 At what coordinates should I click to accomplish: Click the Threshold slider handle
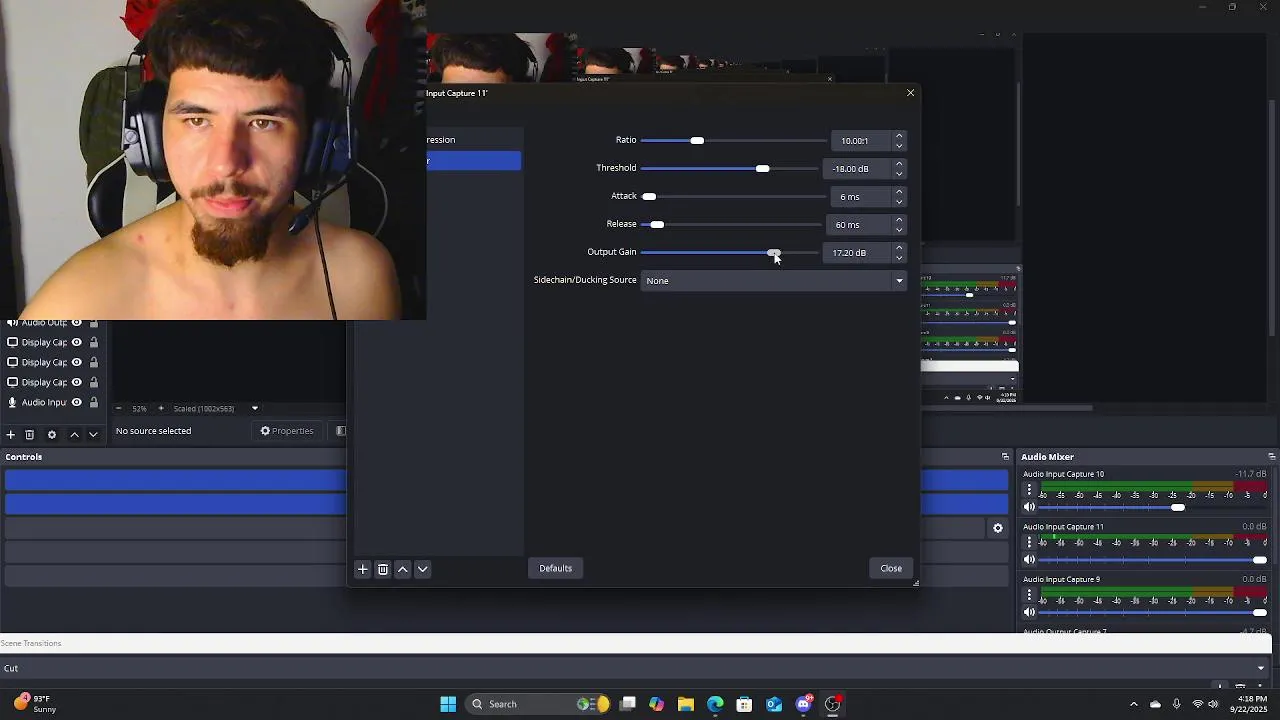click(763, 169)
